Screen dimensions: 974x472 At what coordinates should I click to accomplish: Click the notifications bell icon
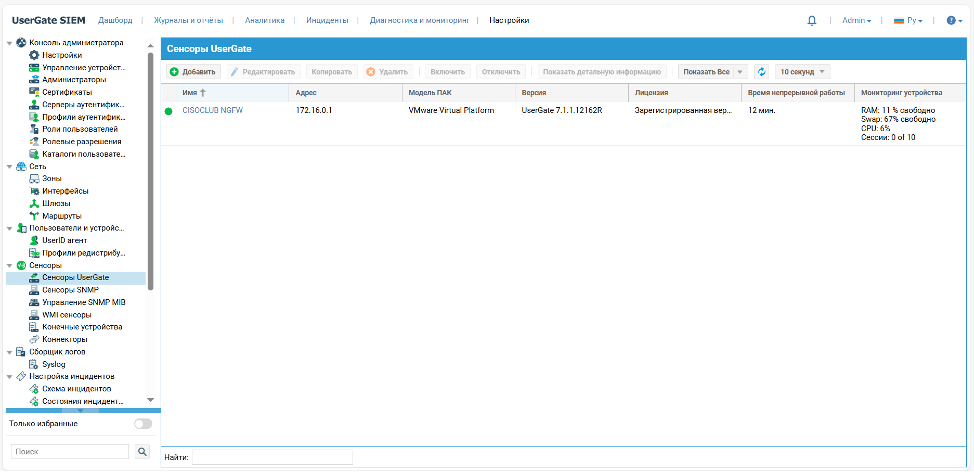click(x=811, y=20)
